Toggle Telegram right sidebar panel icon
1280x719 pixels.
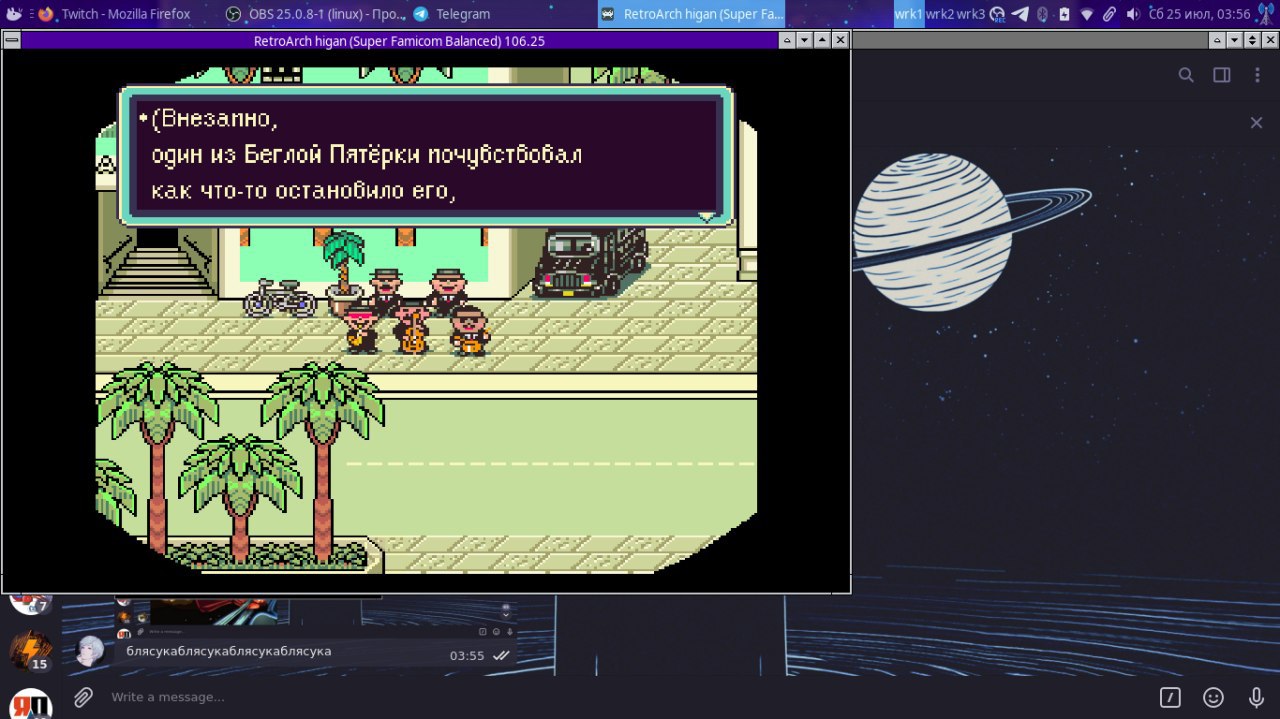pos(1221,75)
